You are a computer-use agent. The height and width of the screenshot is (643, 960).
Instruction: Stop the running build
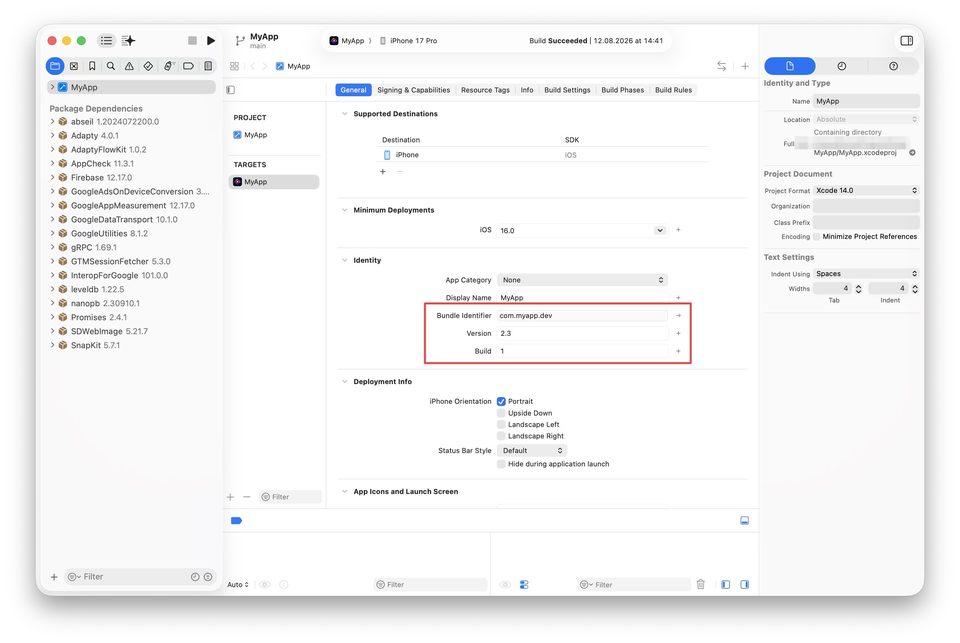(x=192, y=40)
